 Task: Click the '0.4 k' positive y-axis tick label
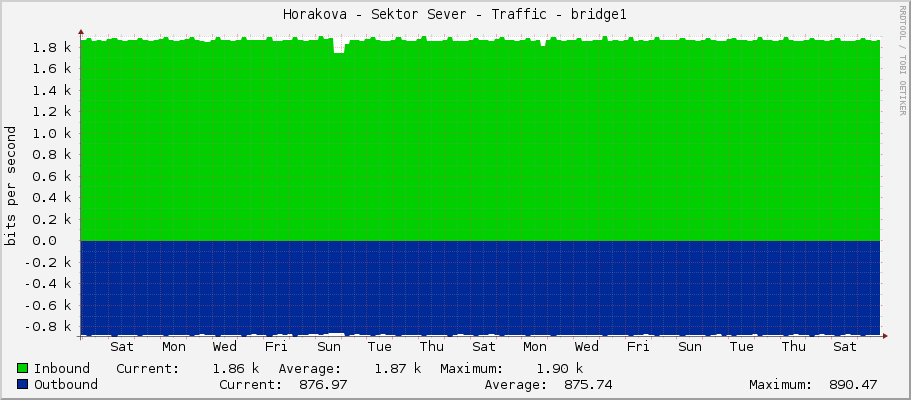pyautogui.click(x=52, y=198)
